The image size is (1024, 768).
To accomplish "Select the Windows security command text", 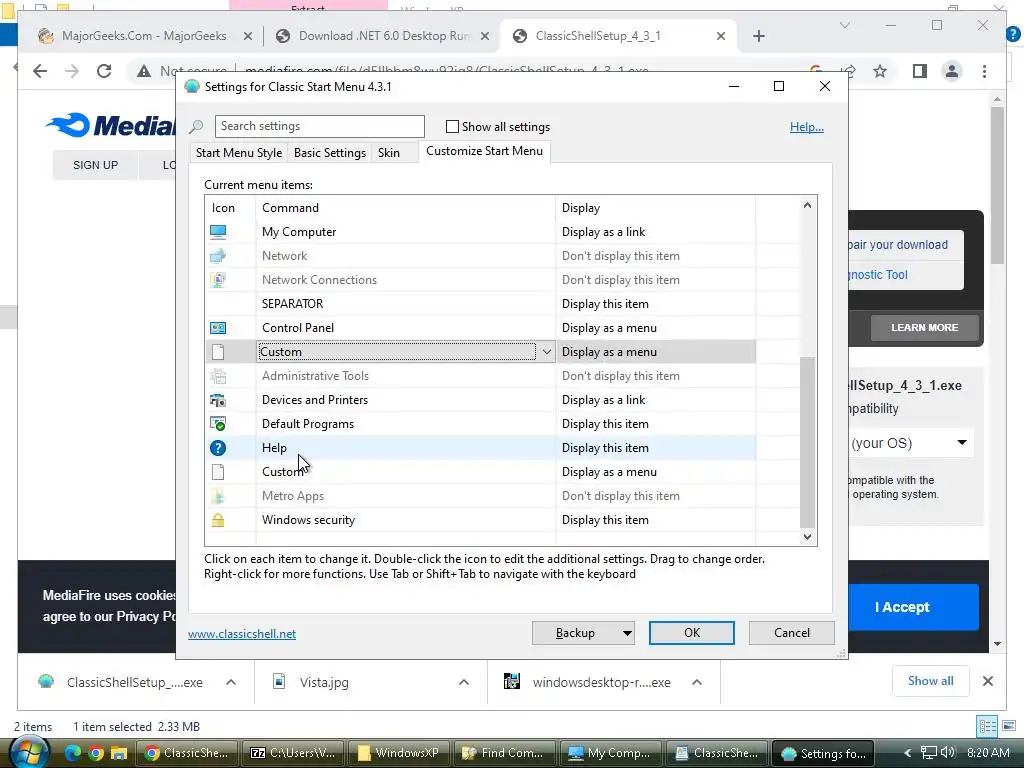I will click(x=308, y=520).
